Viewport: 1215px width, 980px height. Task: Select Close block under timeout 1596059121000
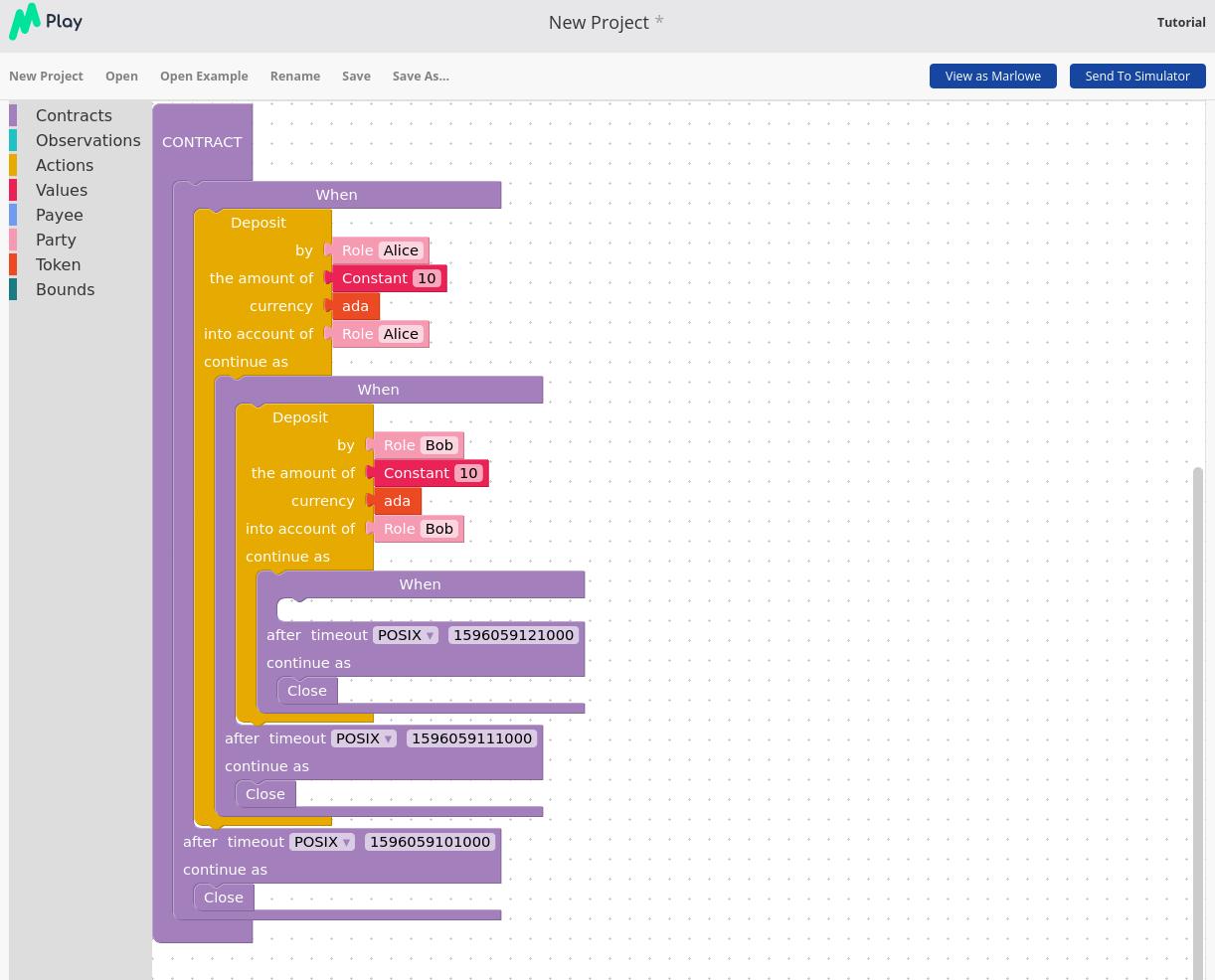tap(307, 691)
